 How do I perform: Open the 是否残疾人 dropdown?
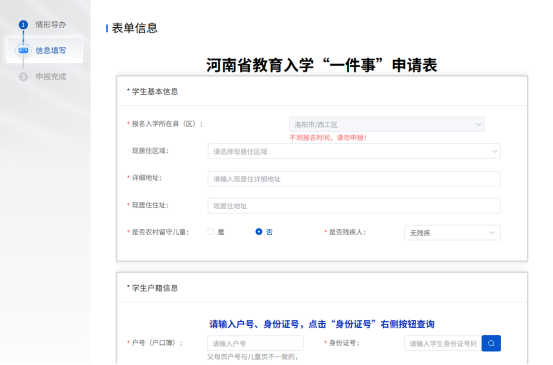452,233
